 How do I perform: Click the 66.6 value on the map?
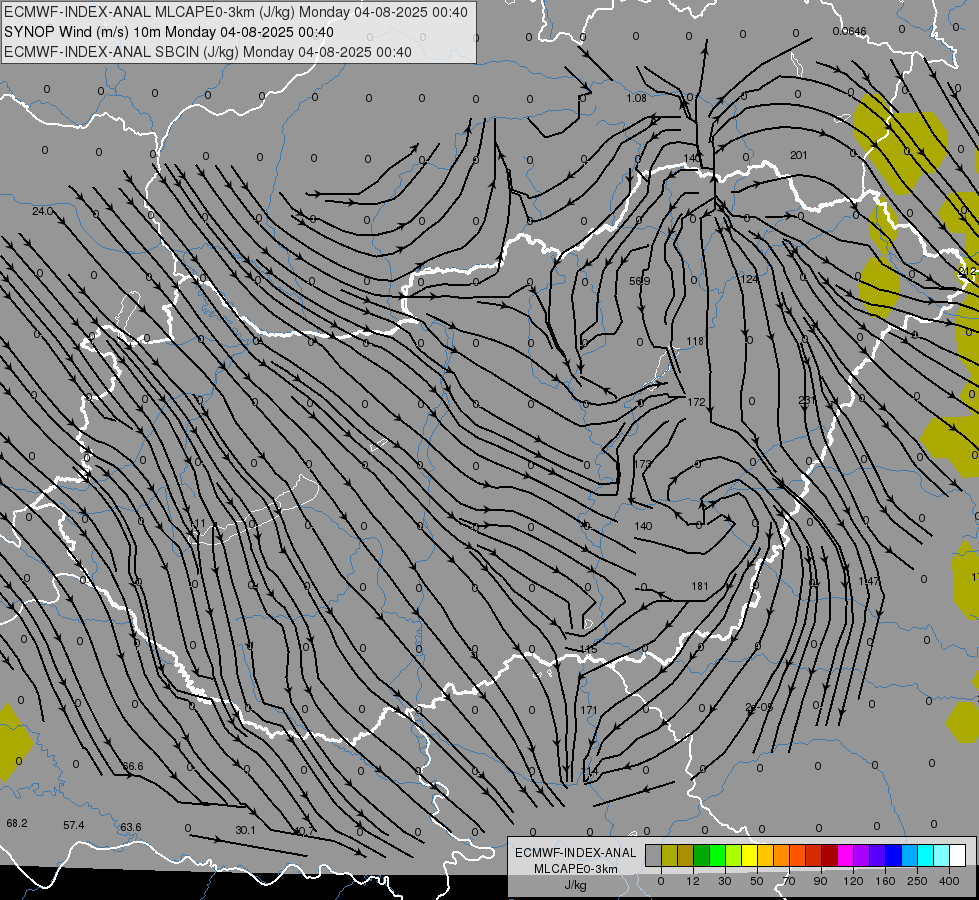132,766
